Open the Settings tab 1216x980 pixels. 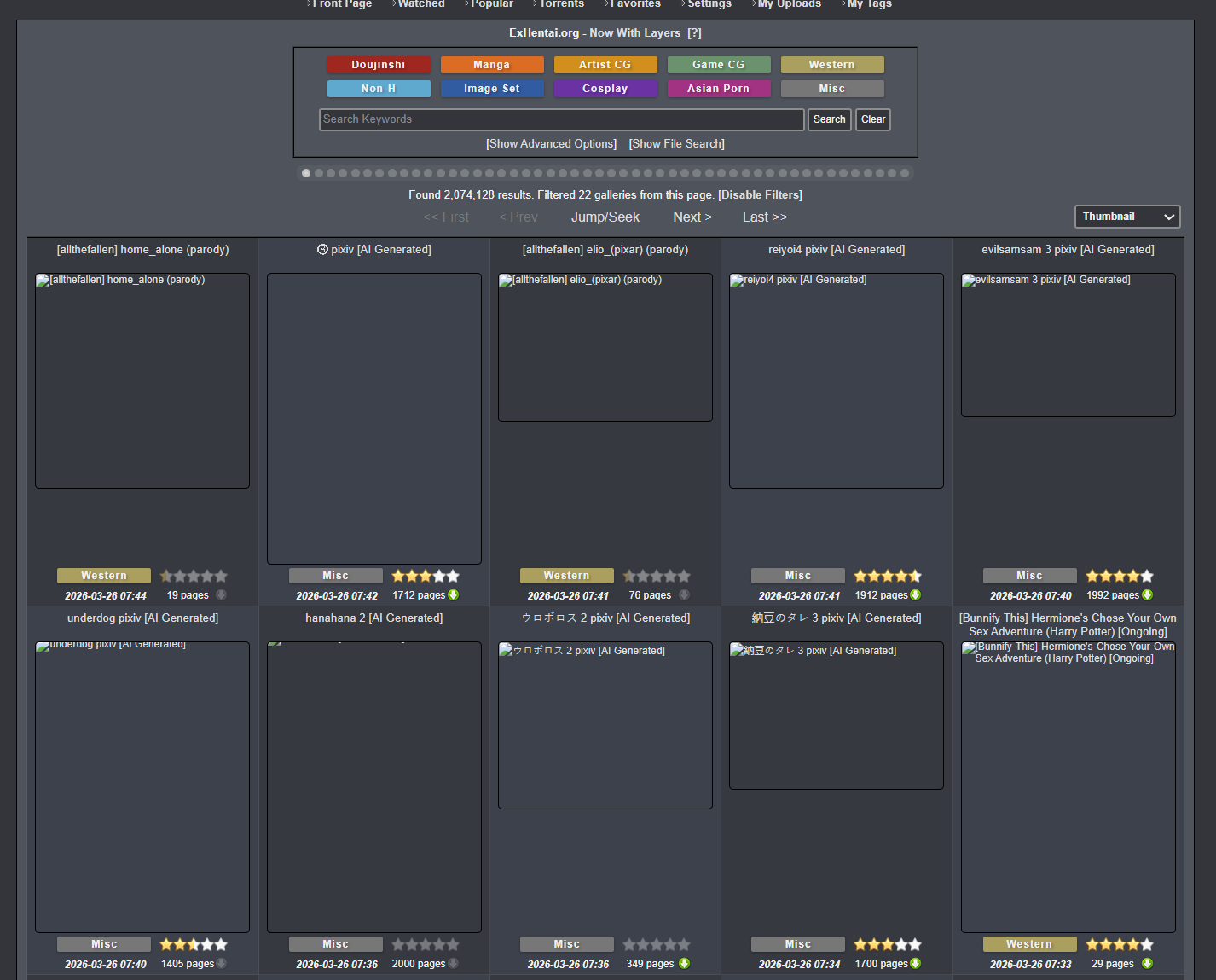[x=709, y=3]
